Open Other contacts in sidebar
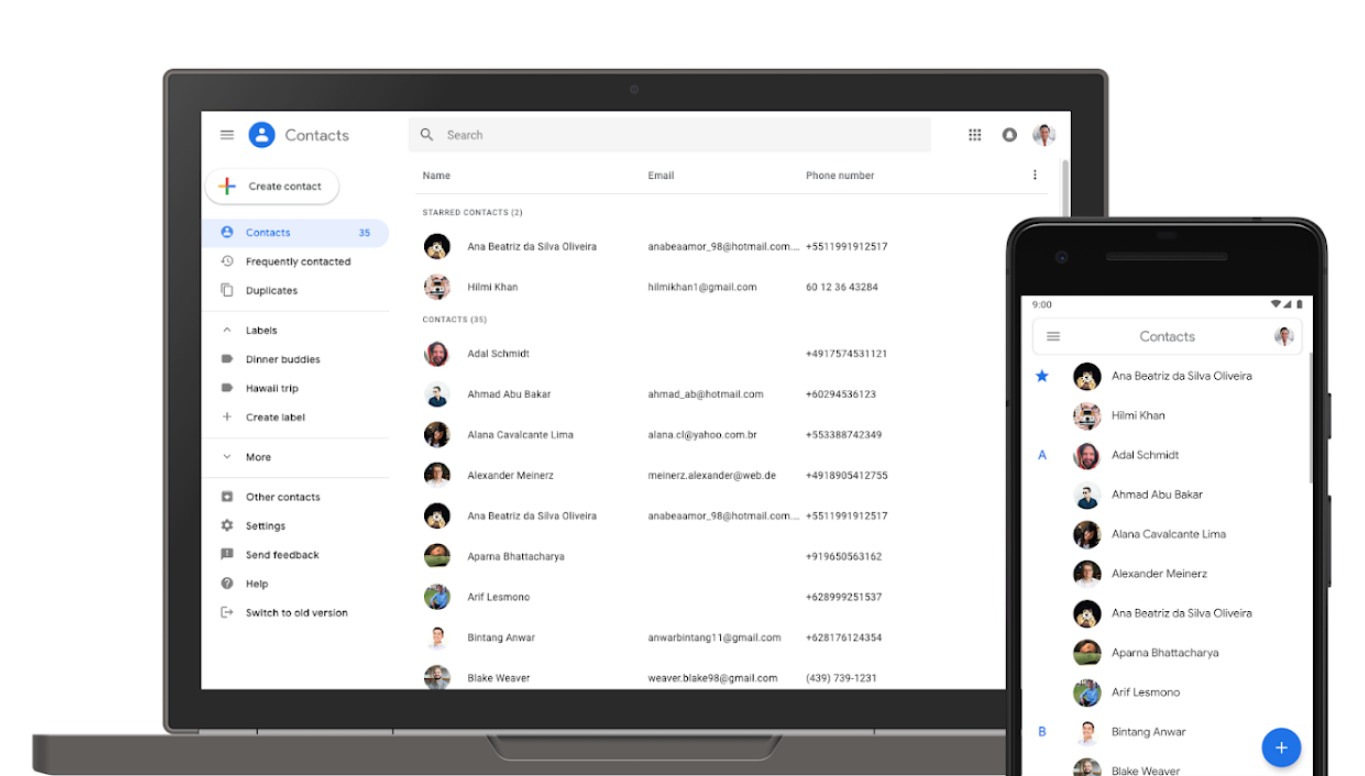The height and width of the screenshot is (776, 1365). click(x=283, y=496)
